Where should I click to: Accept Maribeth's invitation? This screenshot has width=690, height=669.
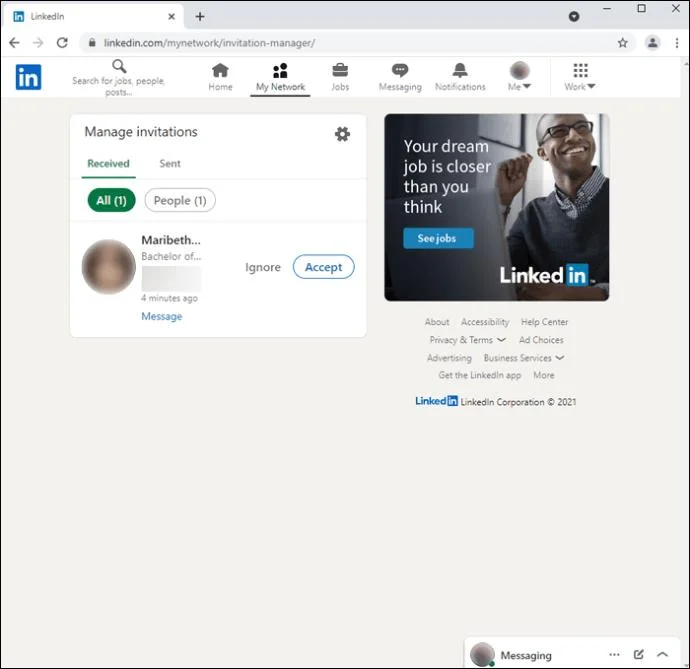click(323, 267)
